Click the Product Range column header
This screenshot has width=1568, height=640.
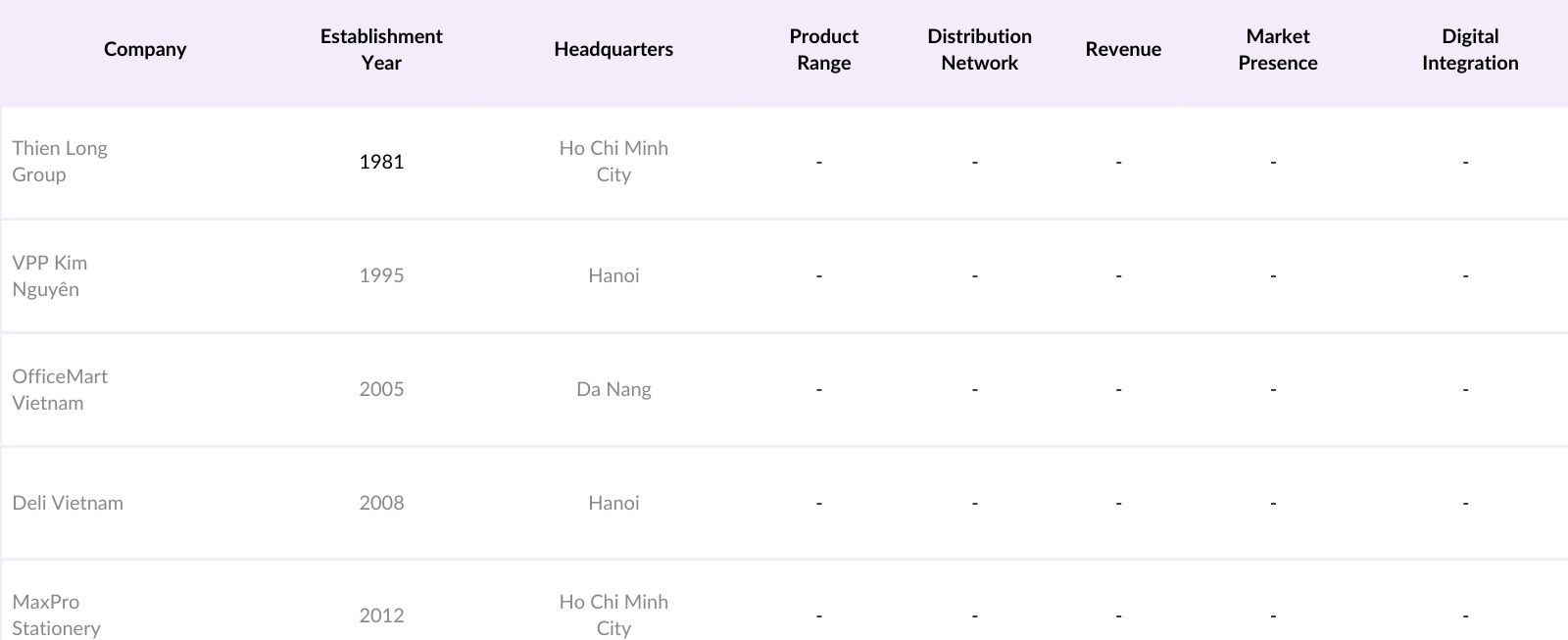click(x=823, y=49)
